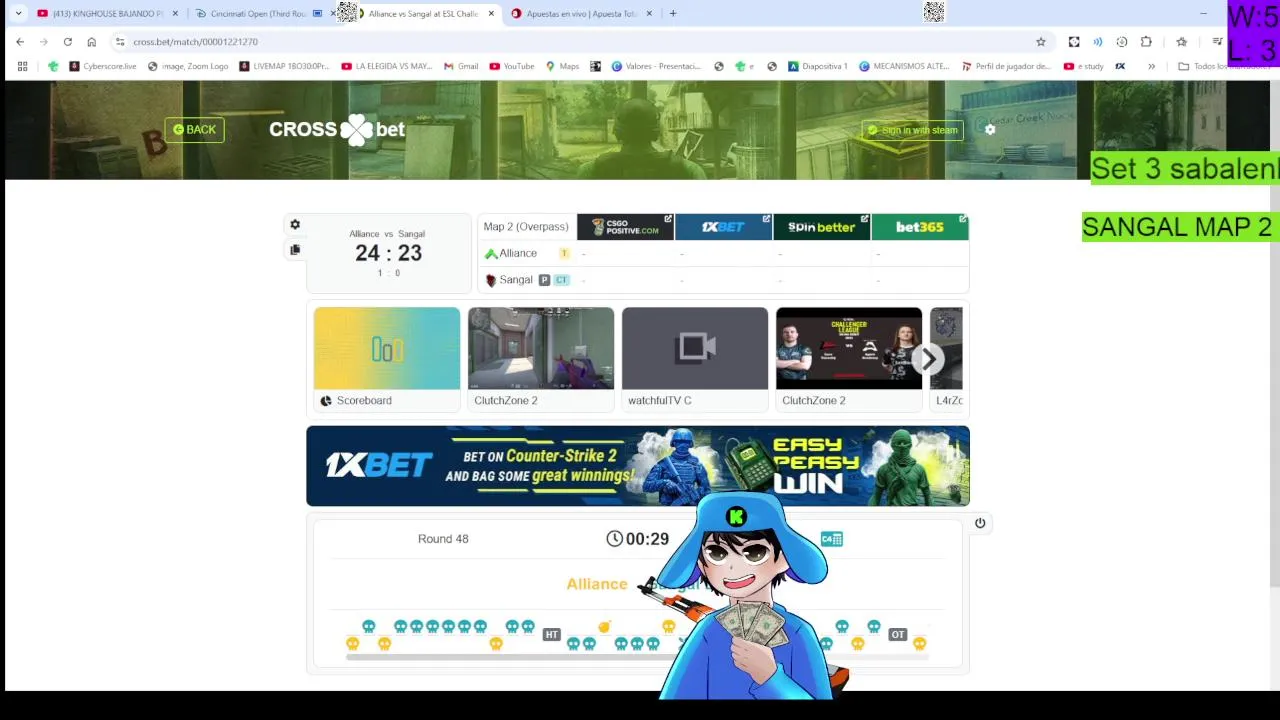Click the 24 : 23 match score
Image resolution: width=1280 pixels, height=720 pixels.
tap(388, 253)
